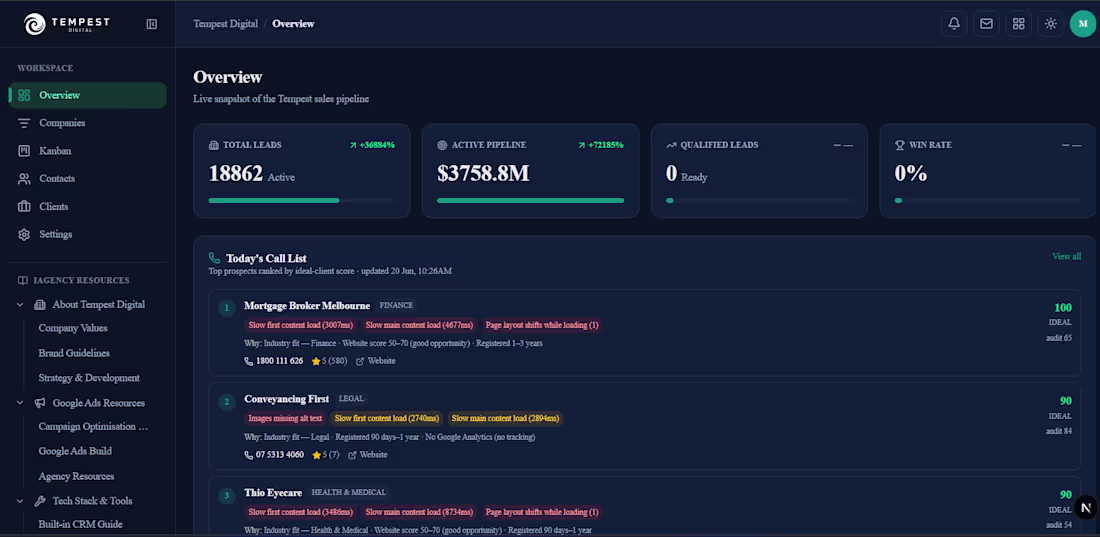Click 18862 total leads value
The width and height of the screenshot is (1100, 537).
(236, 174)
